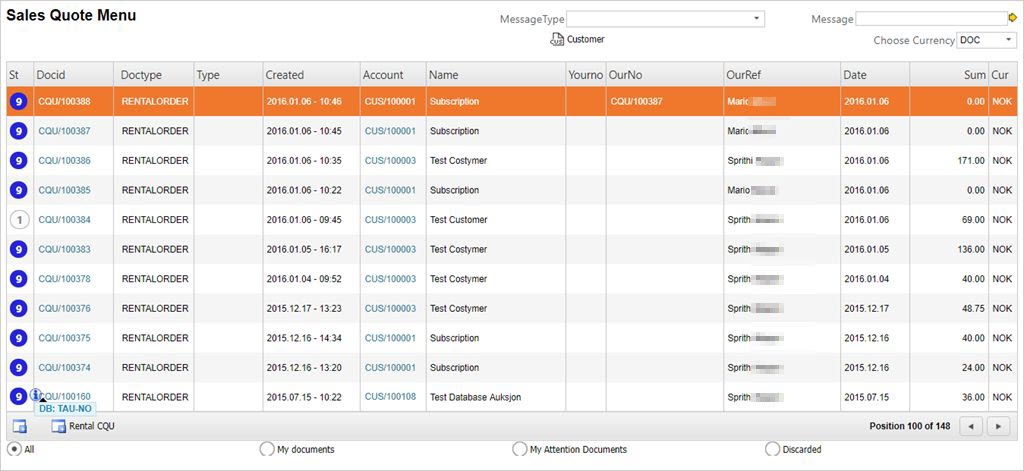Click the yellow arrow beside Message field
1024x471 pixels.
pyautogui.click(x=1012, y=18)
